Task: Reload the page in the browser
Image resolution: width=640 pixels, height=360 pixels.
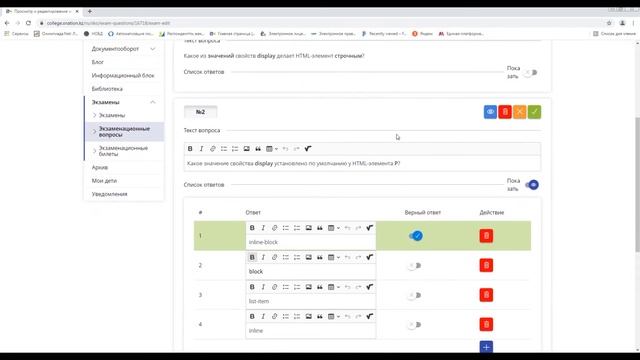Action: [28, 23]
